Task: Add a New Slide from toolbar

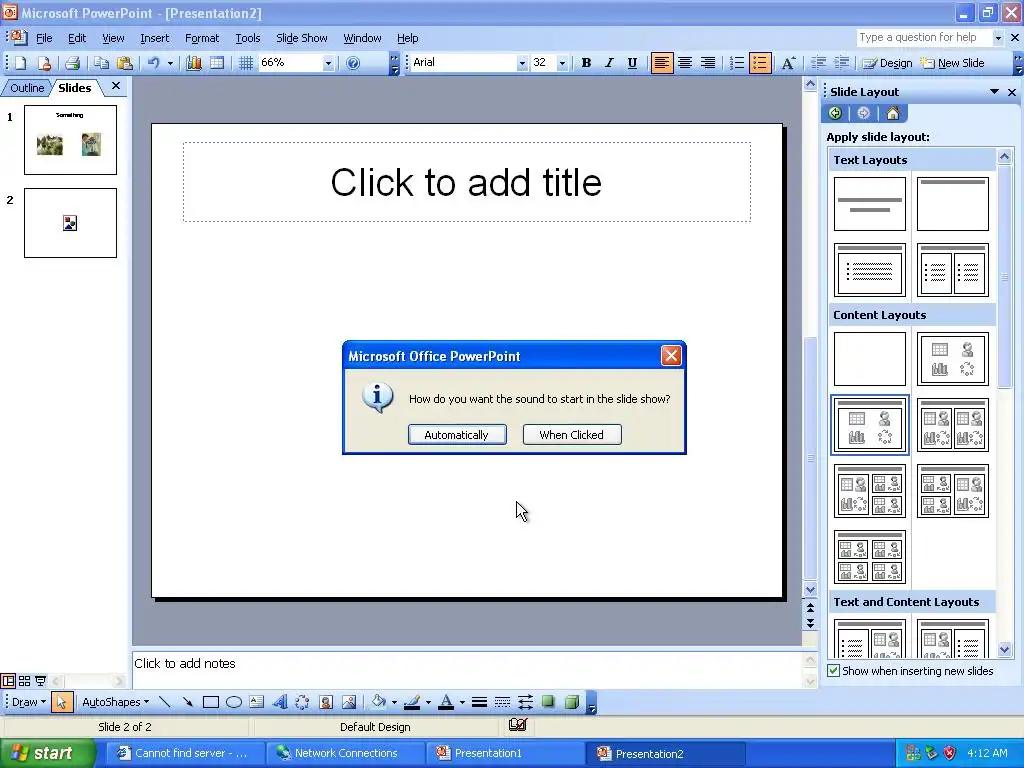Action: (952, 63)
